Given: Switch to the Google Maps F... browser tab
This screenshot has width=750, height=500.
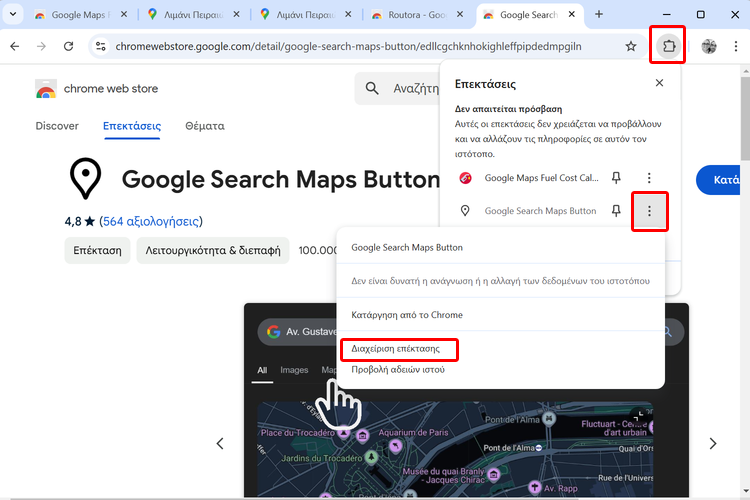Looking at the screenshot, I should pos(80,15).
